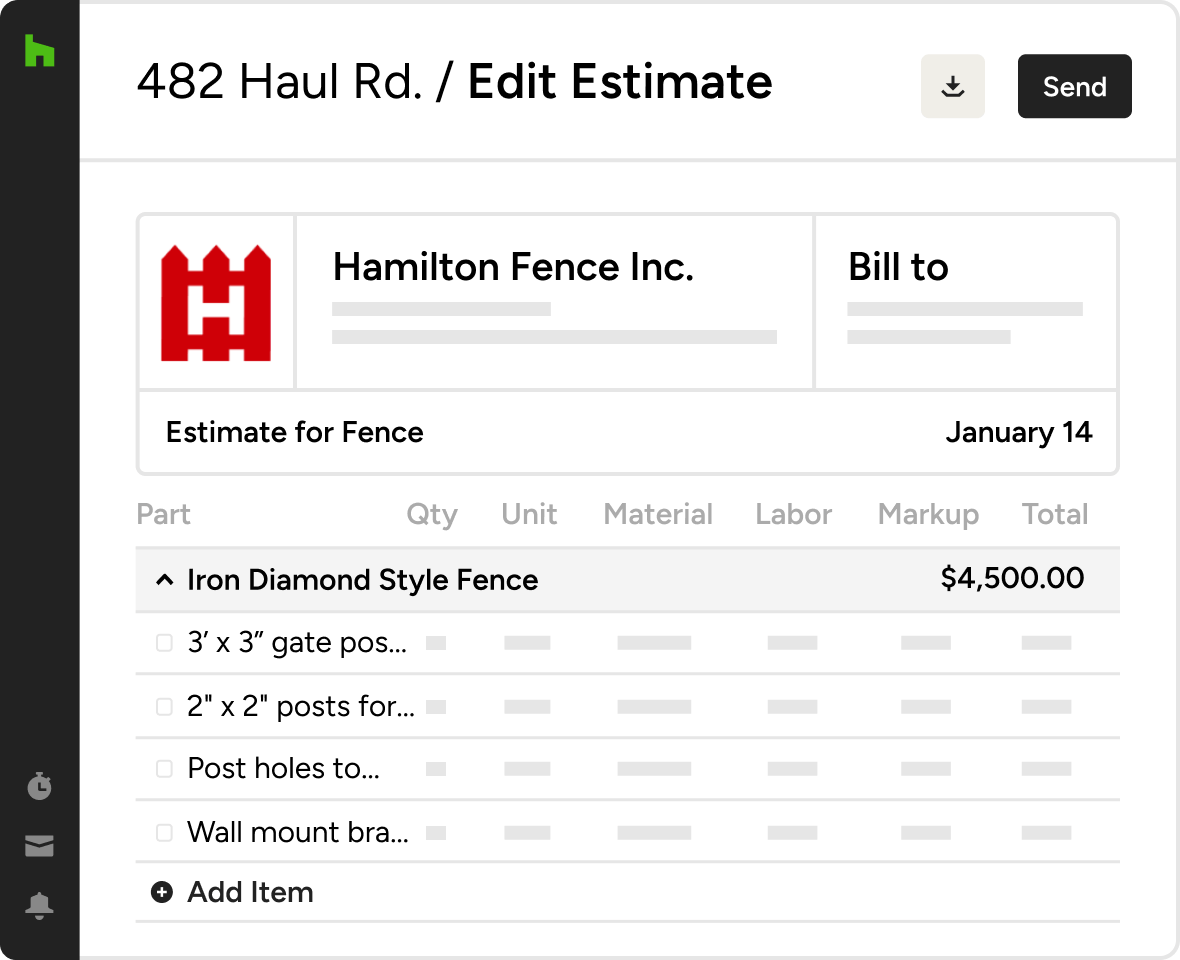Click the Houzz logo in sidebar
1180x960 pixels.
tap(39, 51)
